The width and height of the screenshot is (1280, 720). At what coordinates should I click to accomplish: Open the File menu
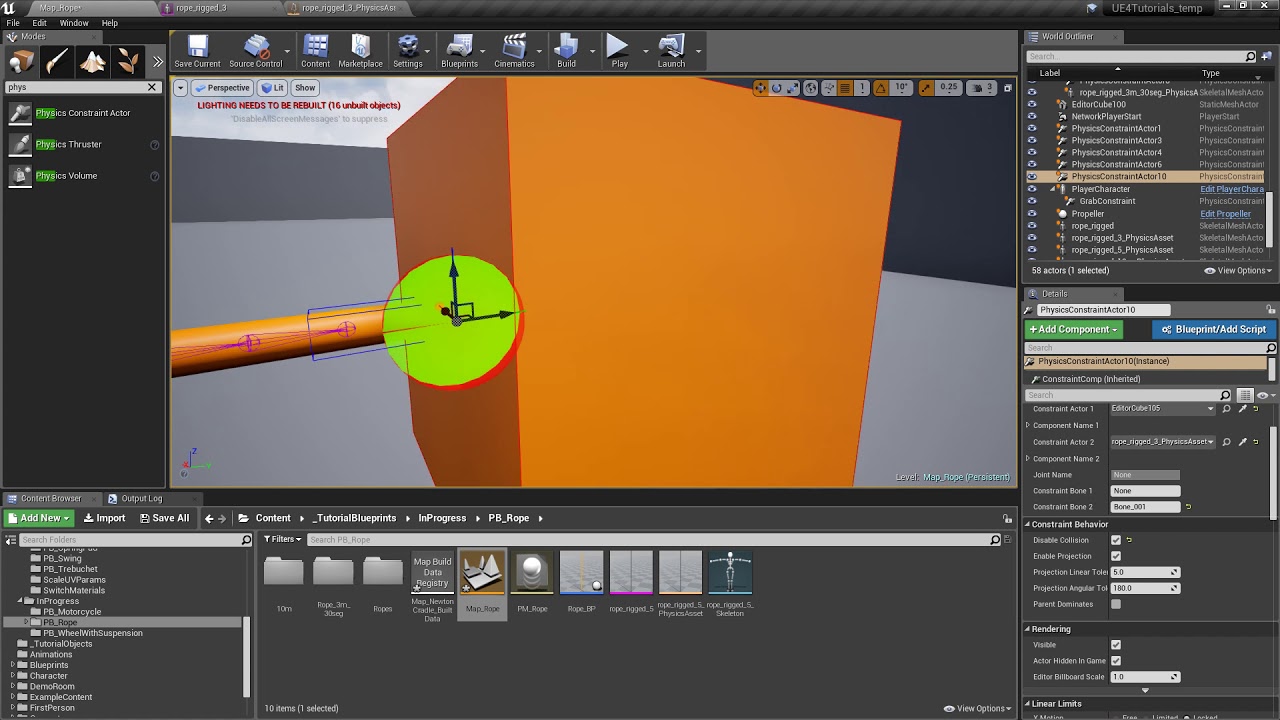click(13, 23)
